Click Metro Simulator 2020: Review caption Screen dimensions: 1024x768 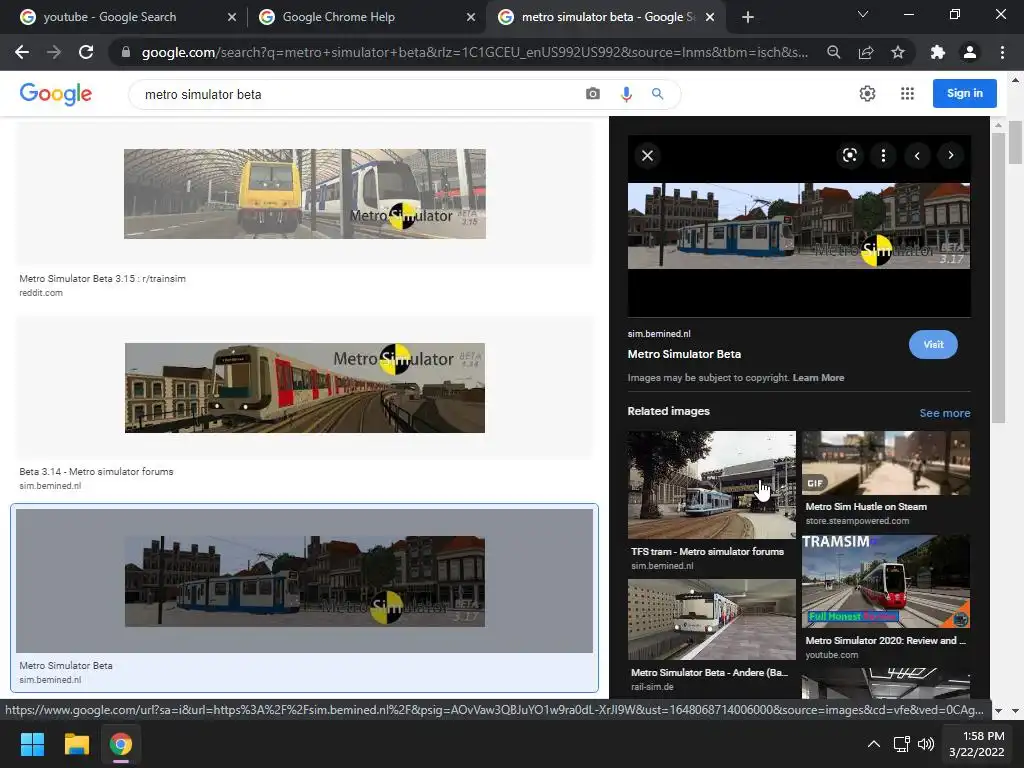885,641
